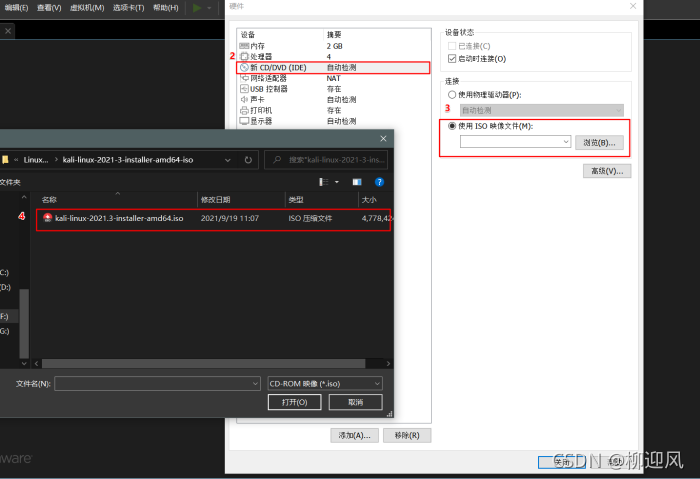Click the scroll right arrow of file list
The image size is (700, 479).
click(x=388, y=364)
